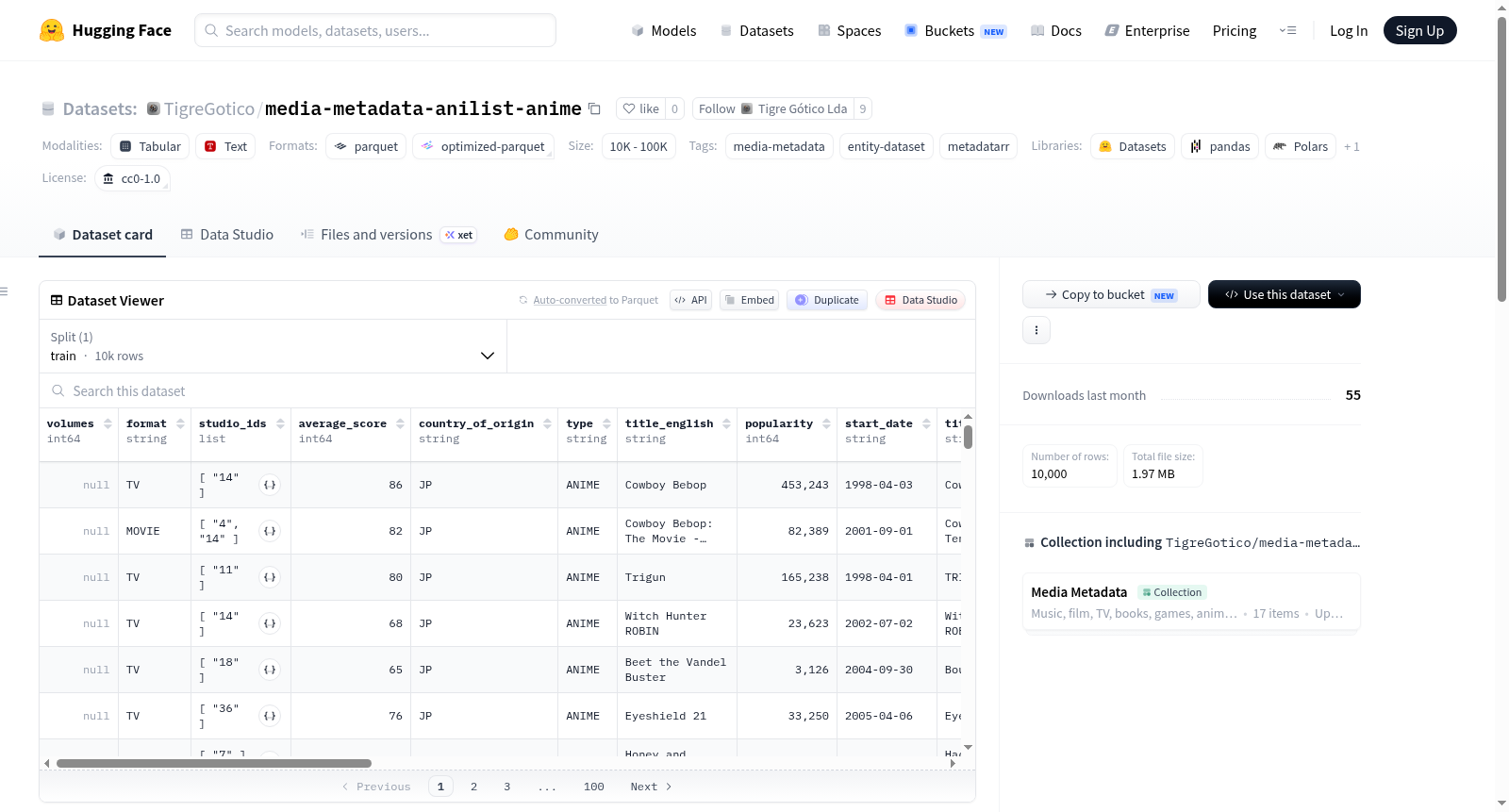This screenshot has height=812, width=1509.
Task: Sort by the type column
Action: click(606, 423)
